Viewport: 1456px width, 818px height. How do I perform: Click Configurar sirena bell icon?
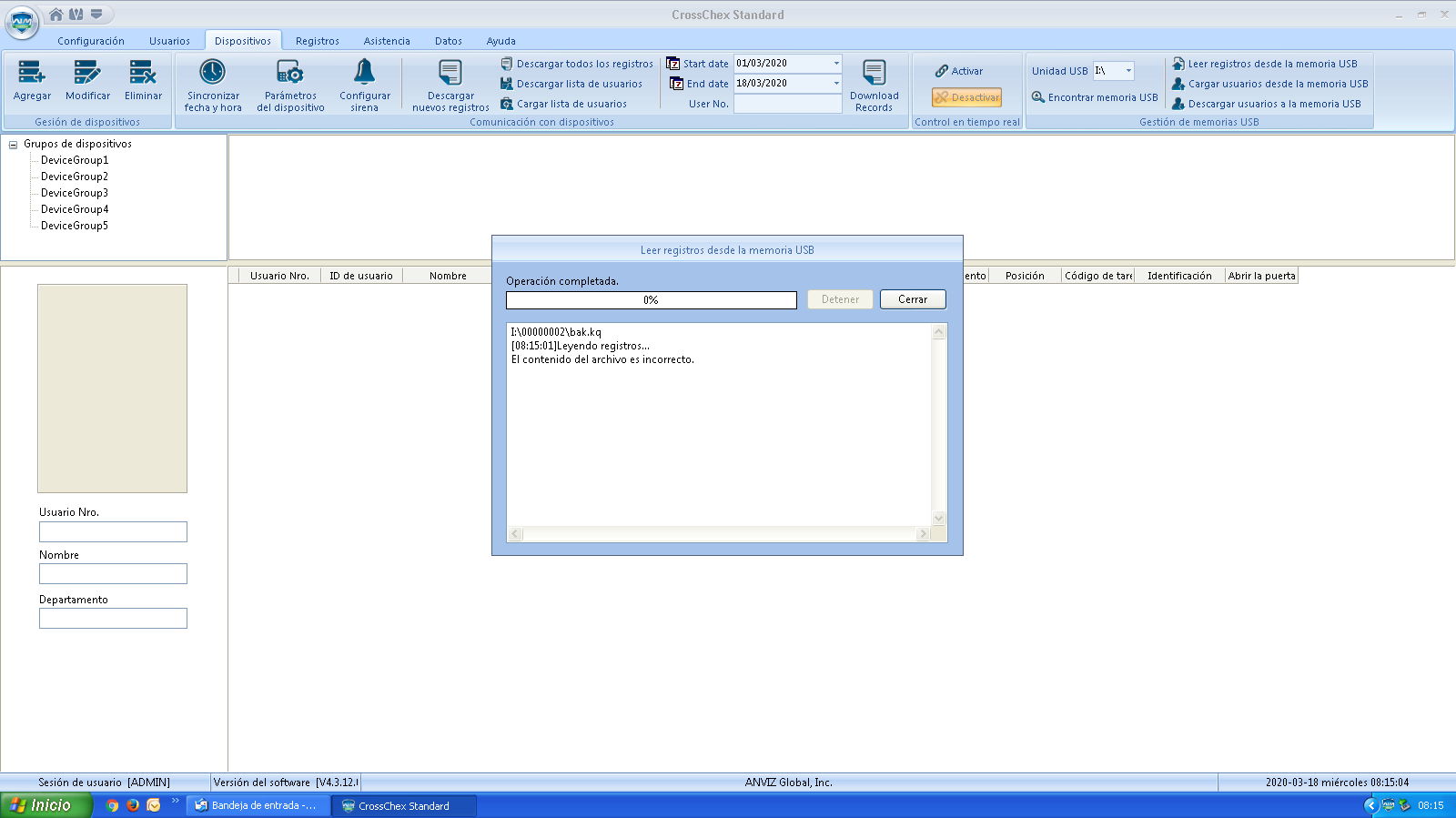pyautogui.click(x=364, y=72)
